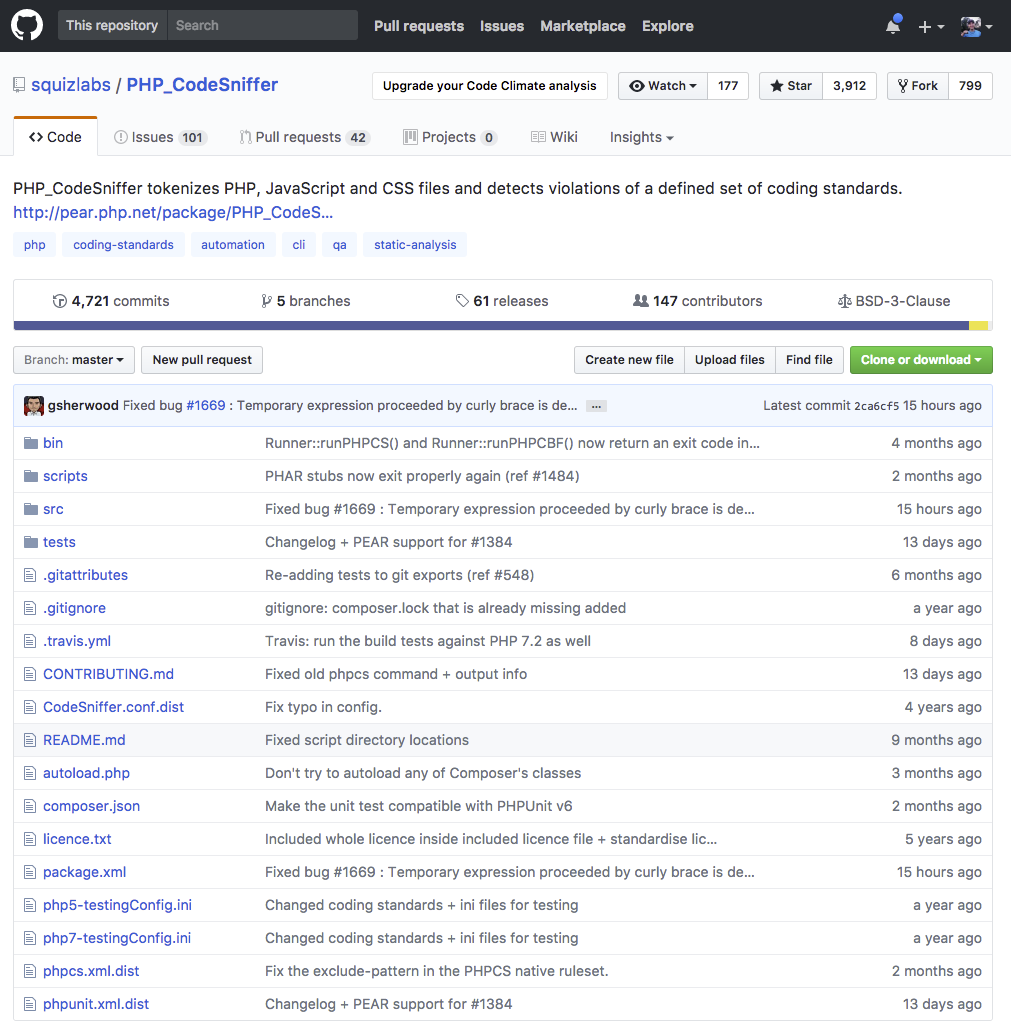Click the releases tag icon
Image resolution: width=1011 pixels, height=1030 pixels.
[462, 301]
